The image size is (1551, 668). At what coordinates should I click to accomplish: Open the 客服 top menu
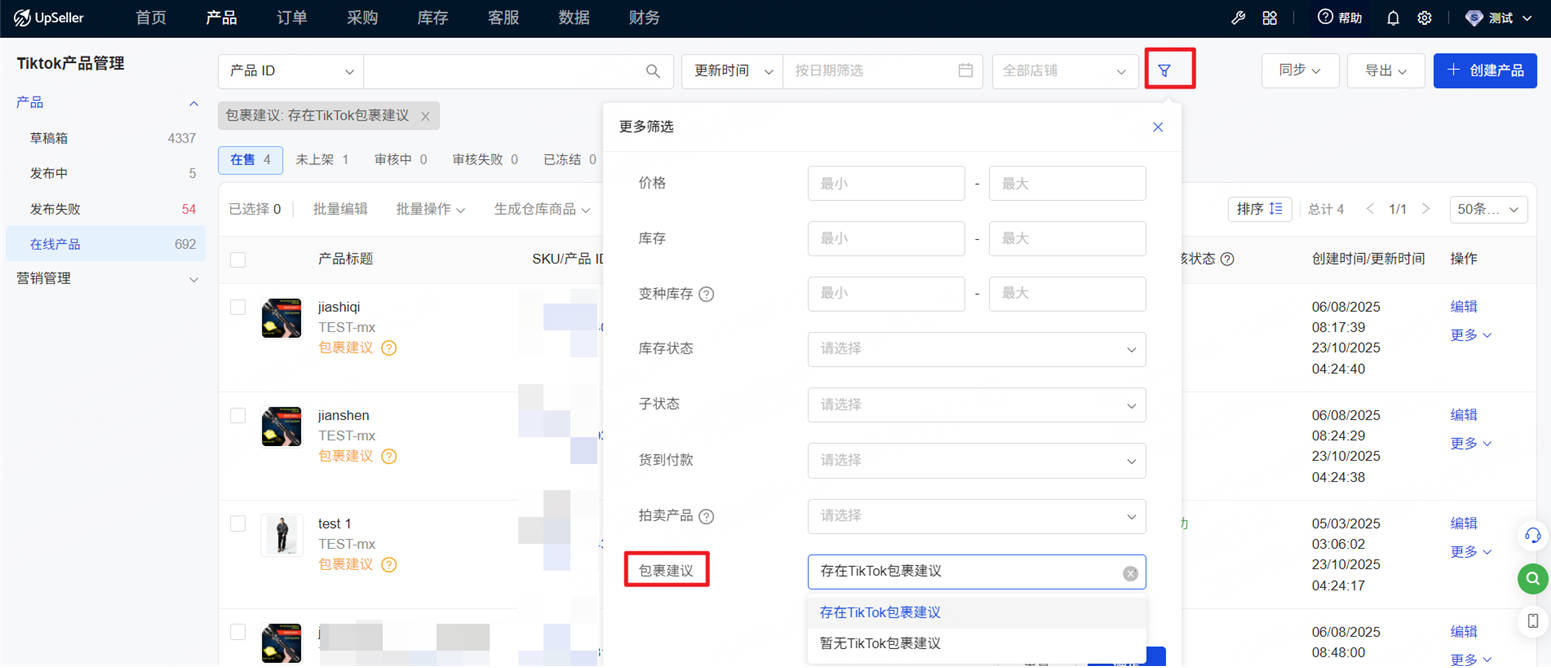(x=503, y=18)
